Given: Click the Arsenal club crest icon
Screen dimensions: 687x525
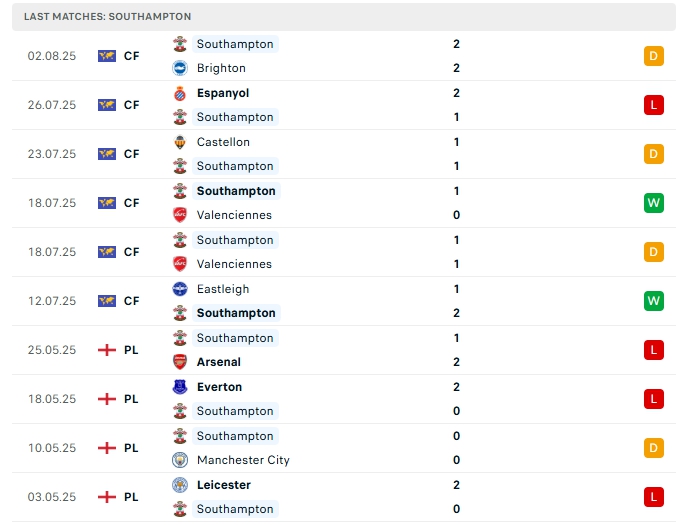Looking at the screenshot, I should click(180, 362).
